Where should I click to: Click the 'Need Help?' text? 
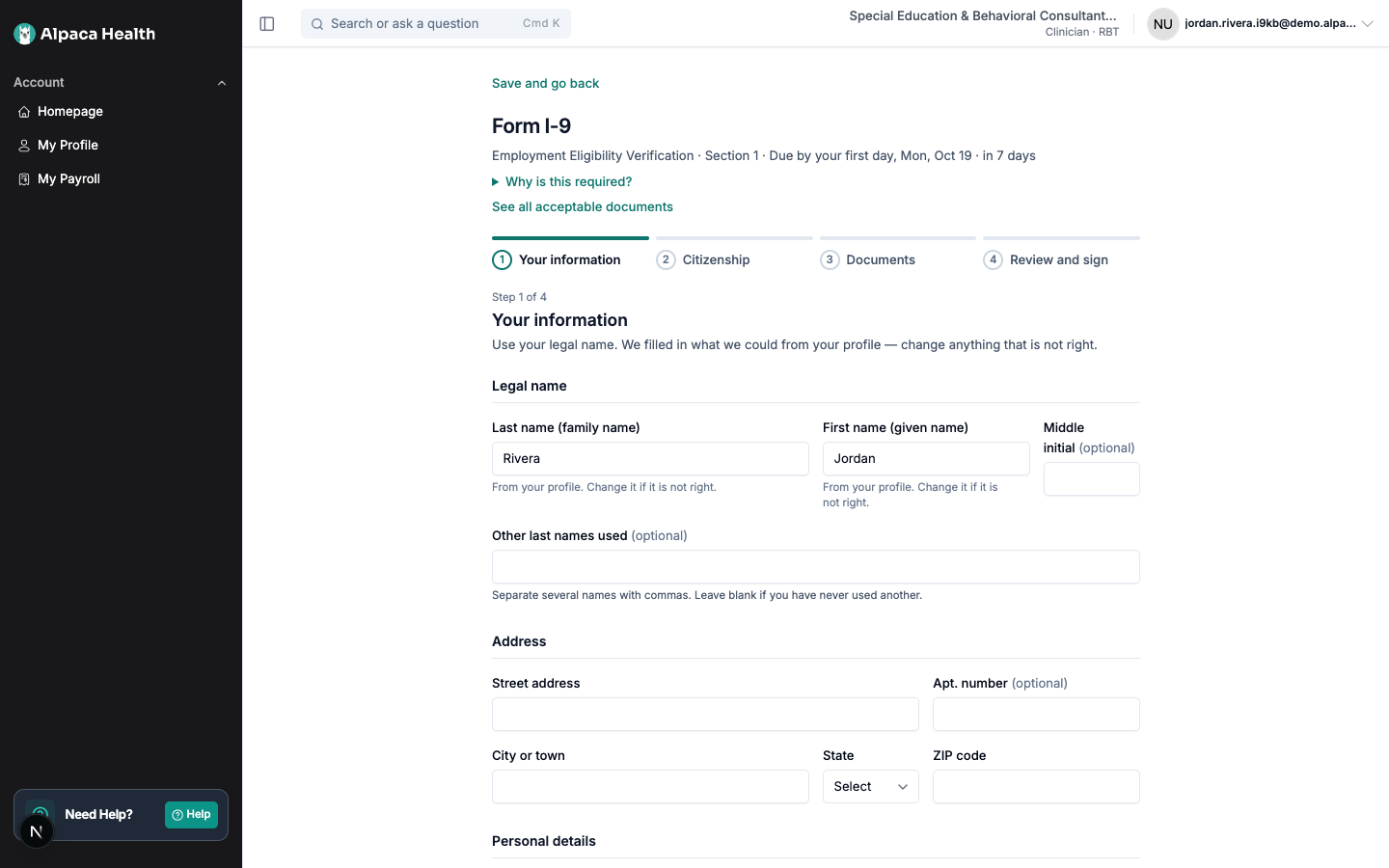[x=98, y=815]
